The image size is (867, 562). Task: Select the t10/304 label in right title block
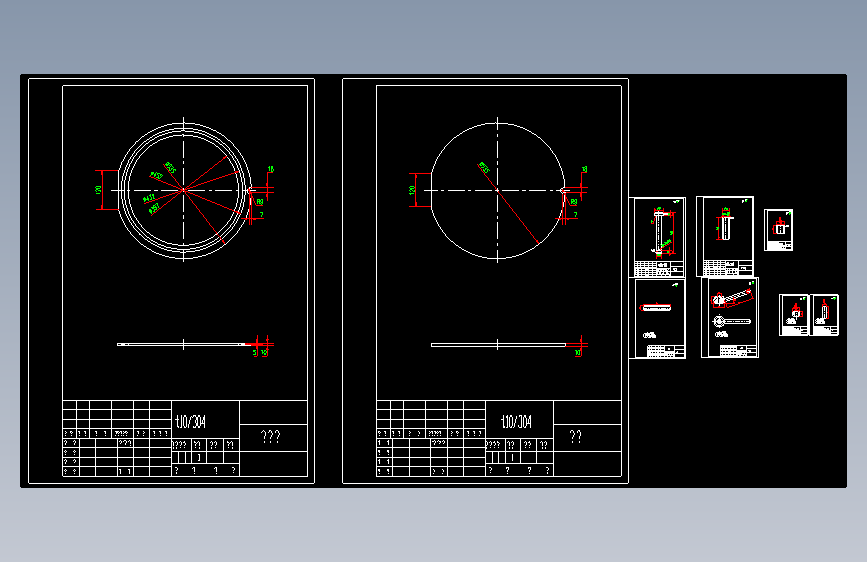point(516,422)
